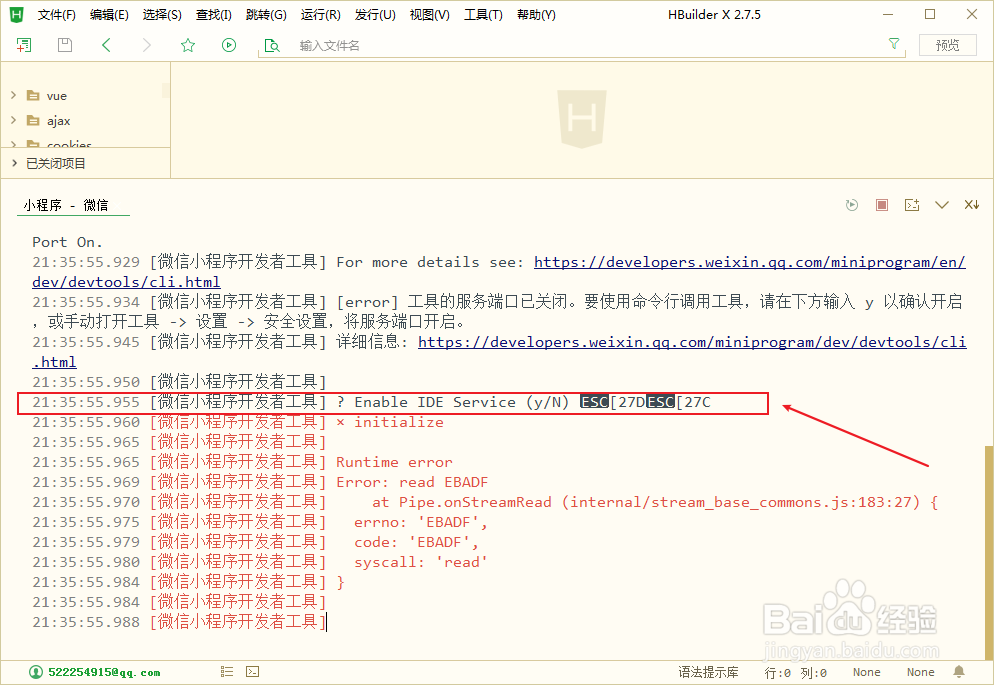Select the ajax folder tree item
The height and width of the screenshot is (685, 994).
(86, 120)
